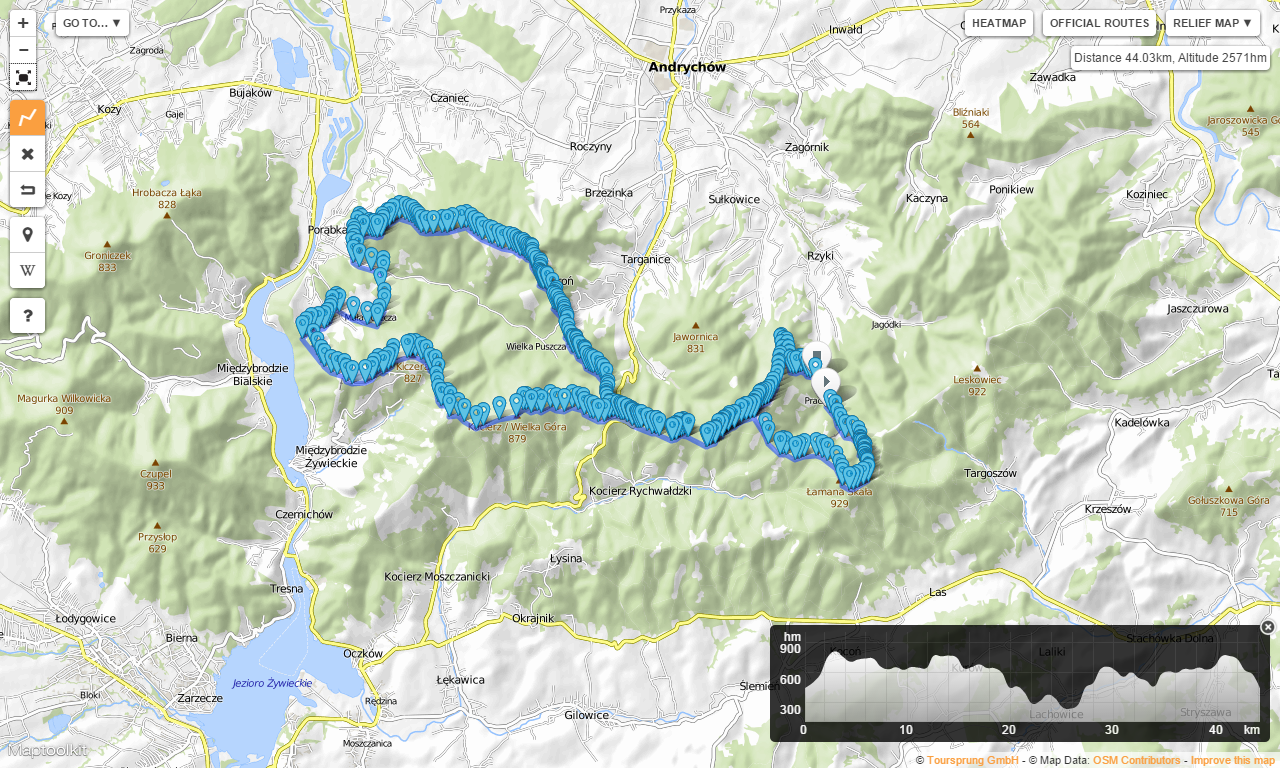Open help with question mark icon

coord(28,316)
